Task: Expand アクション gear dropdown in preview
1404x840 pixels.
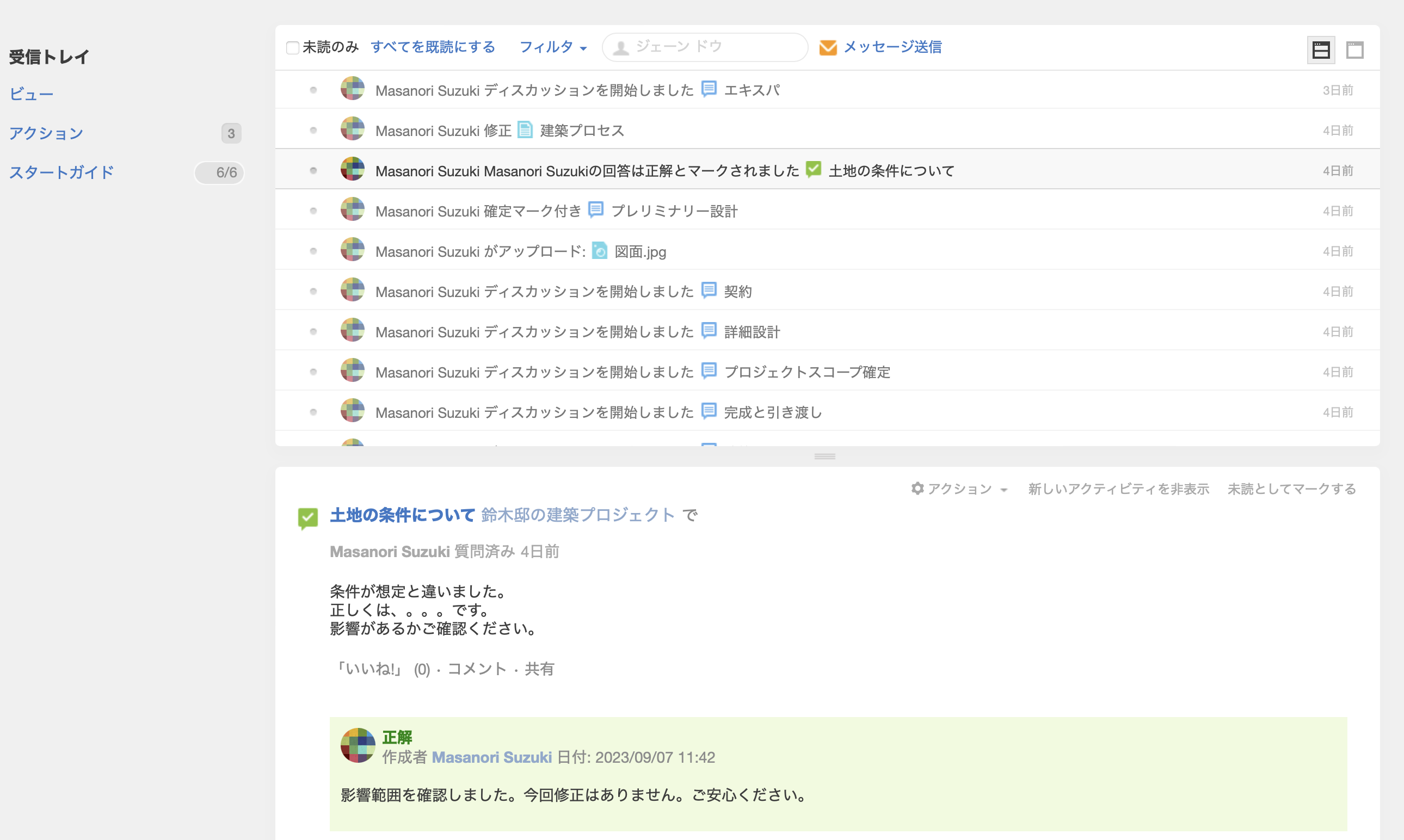Action: [x=959, y=489]
